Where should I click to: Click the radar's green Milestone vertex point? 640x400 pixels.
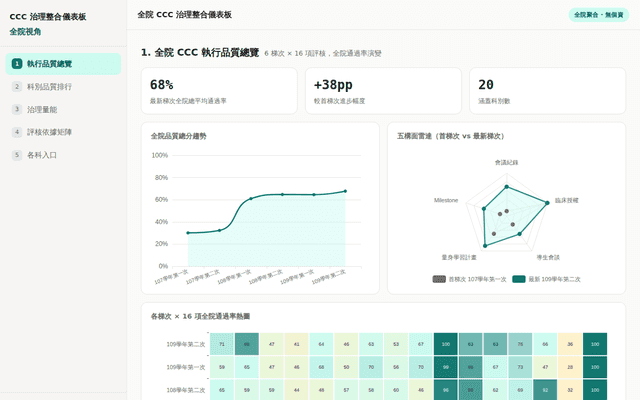pos(484,209)
